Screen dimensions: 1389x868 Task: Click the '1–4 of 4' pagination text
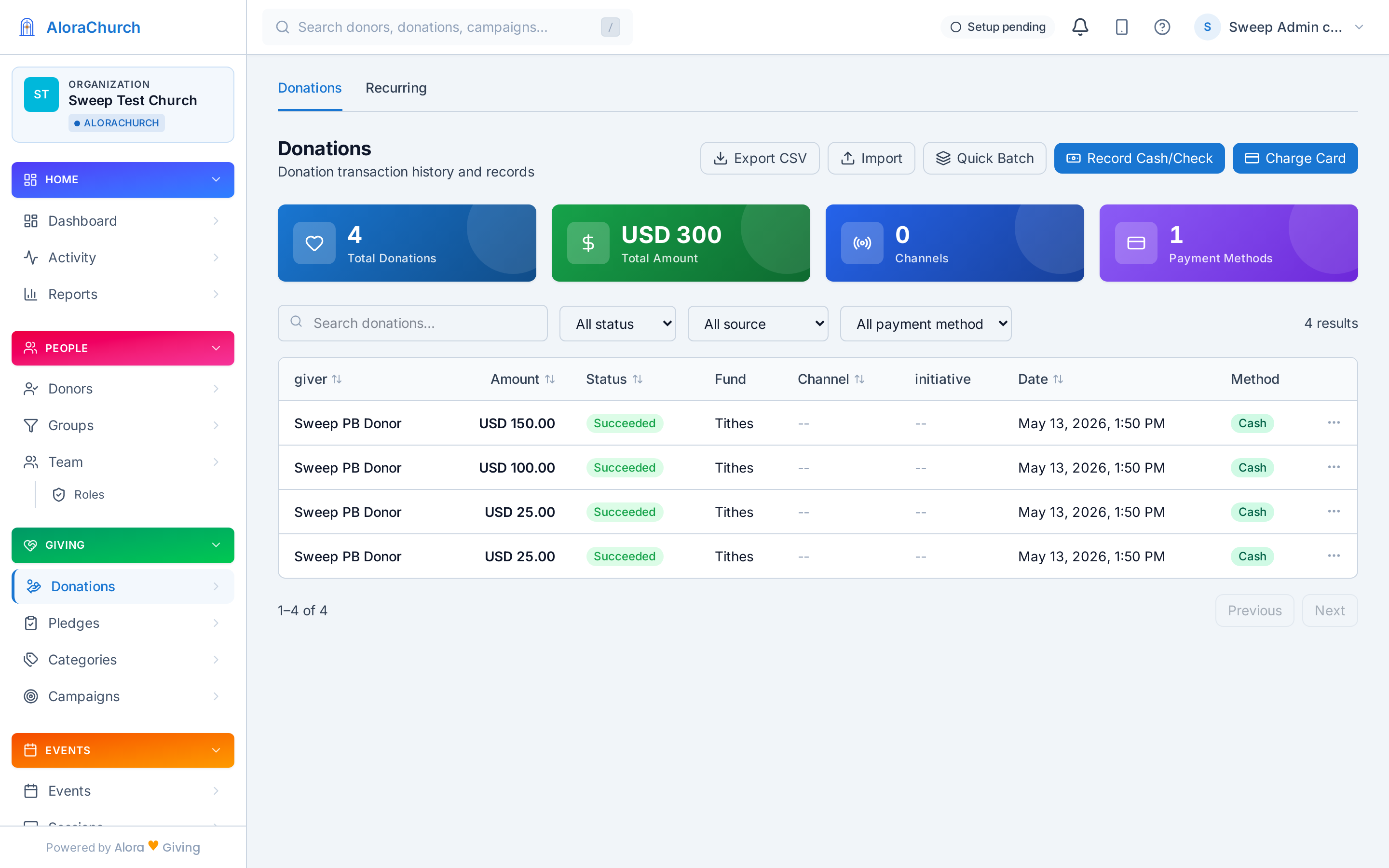point(302,611)
